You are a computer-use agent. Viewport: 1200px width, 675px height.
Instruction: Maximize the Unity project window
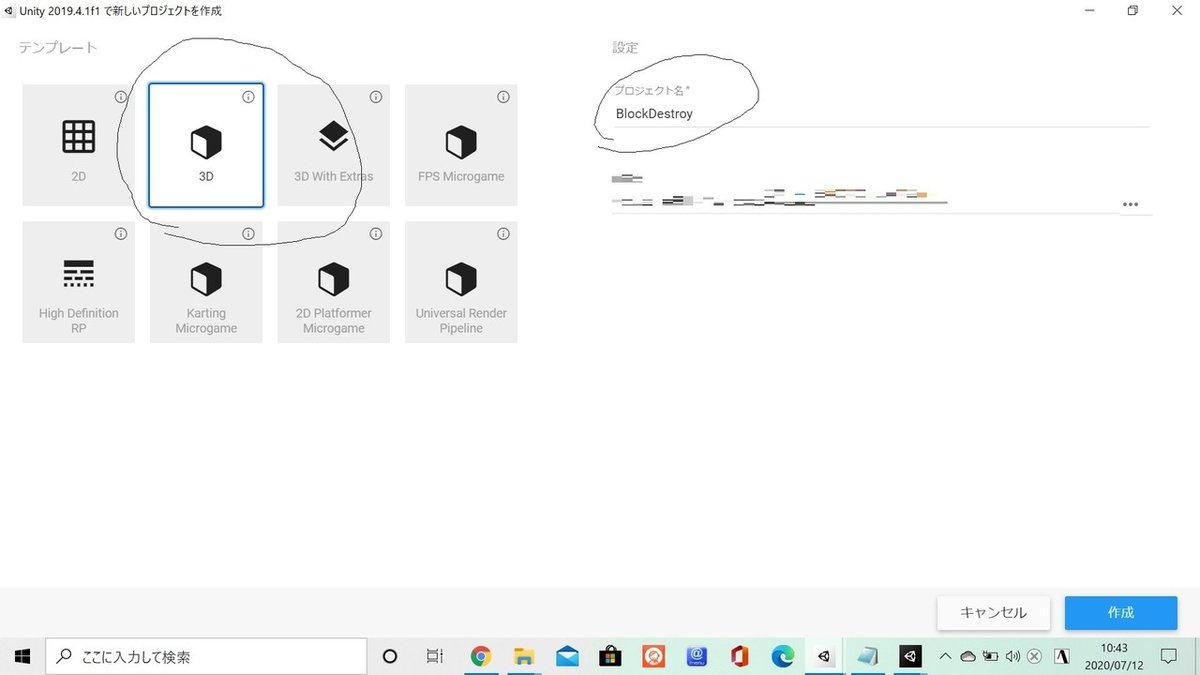pos(1133,11)
